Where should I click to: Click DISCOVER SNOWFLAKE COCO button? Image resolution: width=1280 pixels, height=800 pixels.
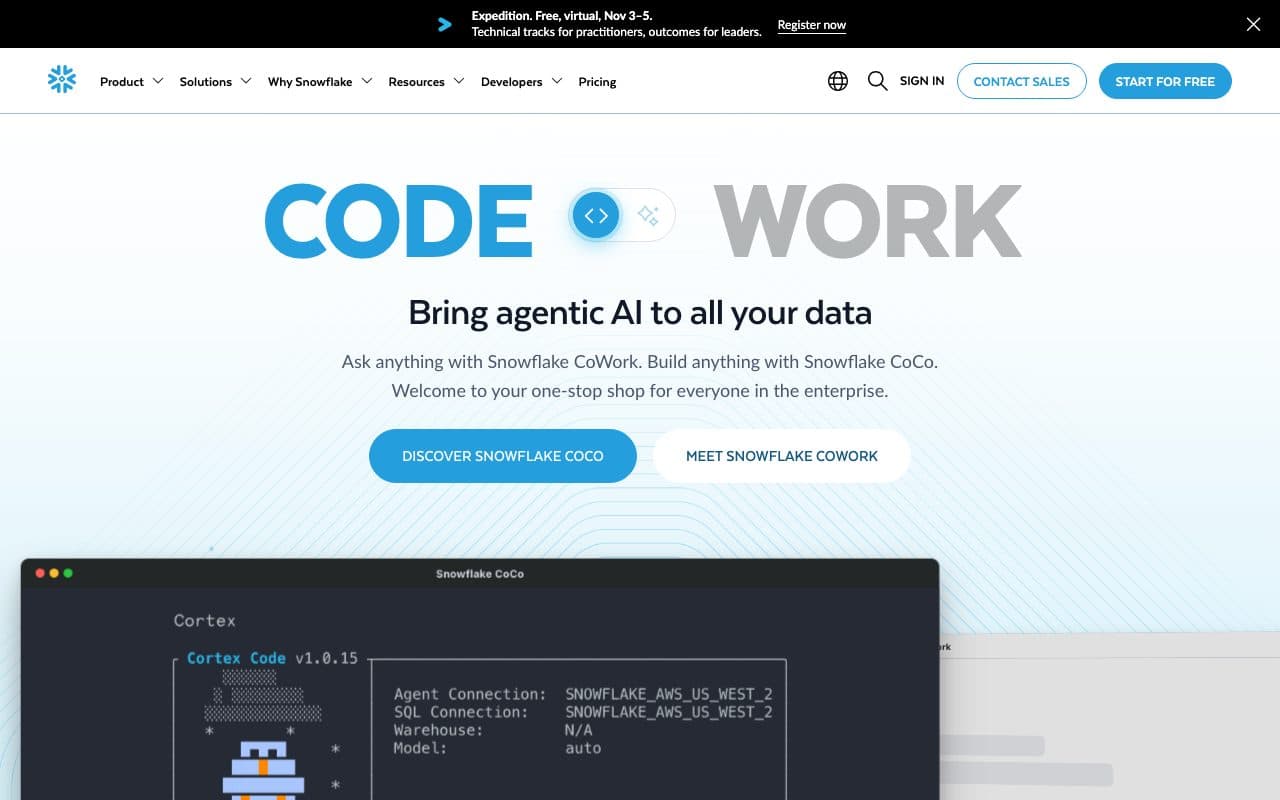coord(503,456)
